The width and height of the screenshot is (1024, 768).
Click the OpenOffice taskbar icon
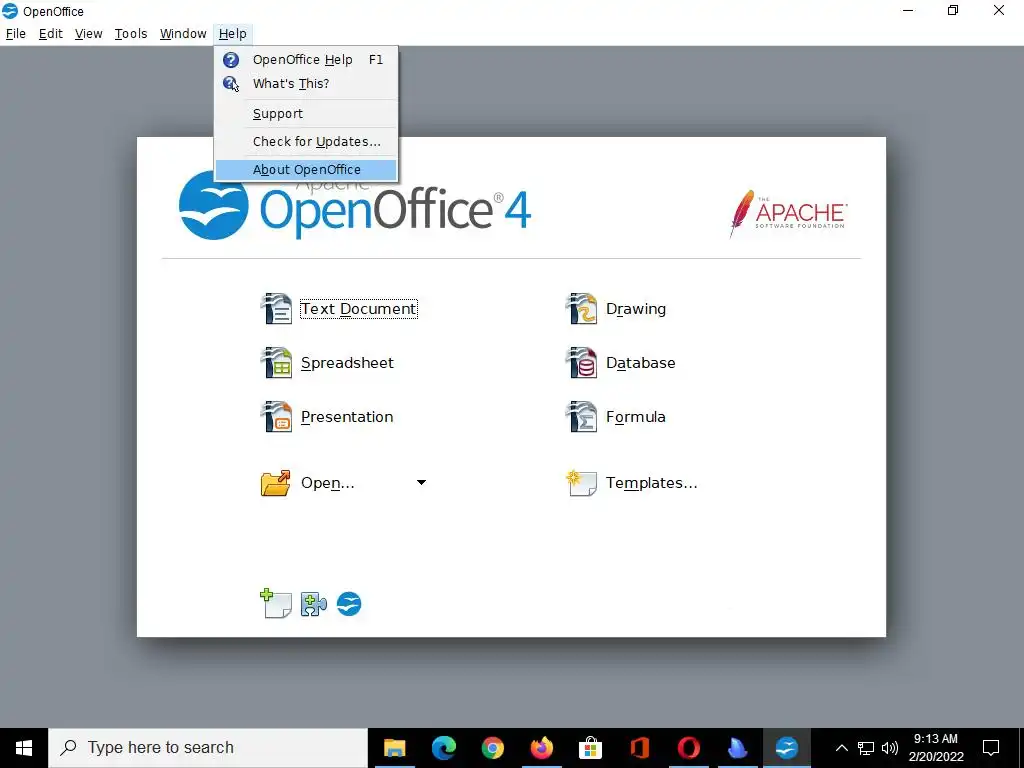(787, 748)
